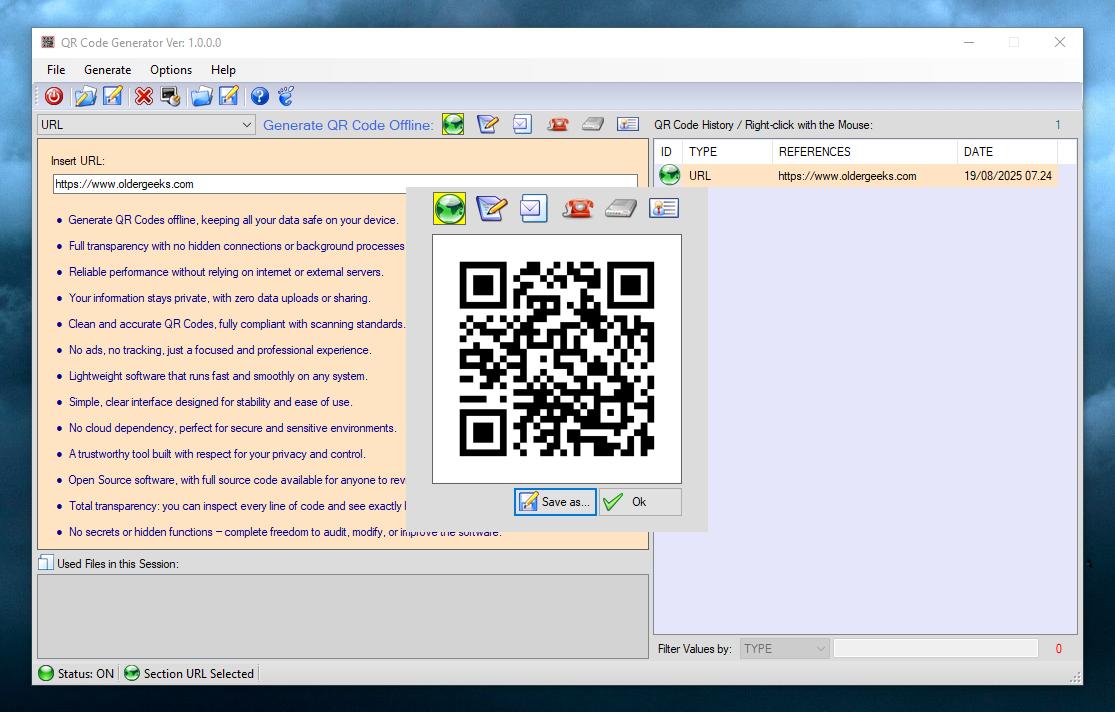
Task: Select the red telephone icon in the main header row
Action: [x=557, y=125]
